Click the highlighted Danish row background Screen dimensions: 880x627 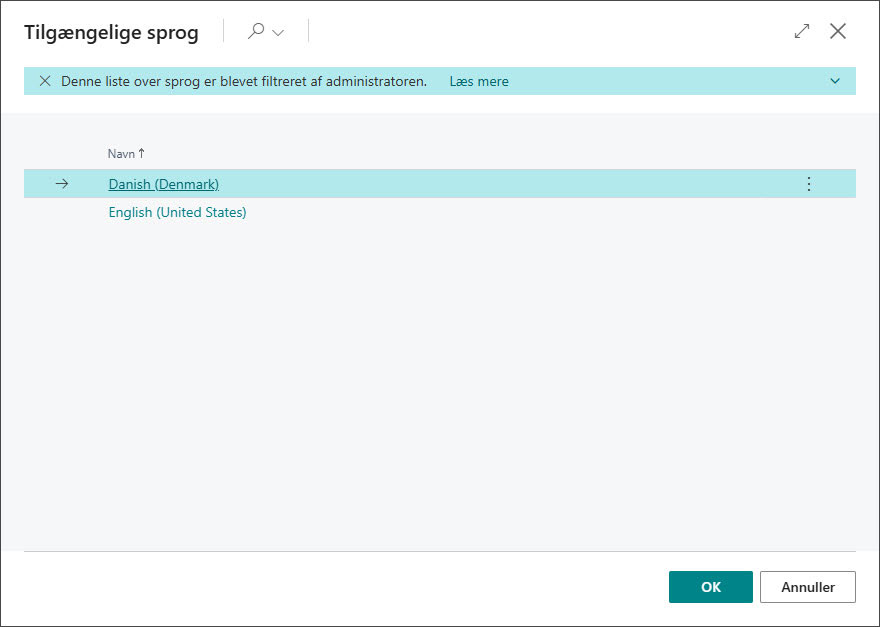click(505, 184)
